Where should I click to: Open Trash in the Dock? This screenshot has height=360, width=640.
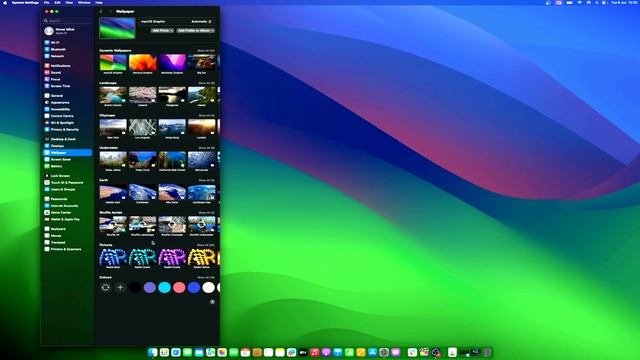point(487,352)
